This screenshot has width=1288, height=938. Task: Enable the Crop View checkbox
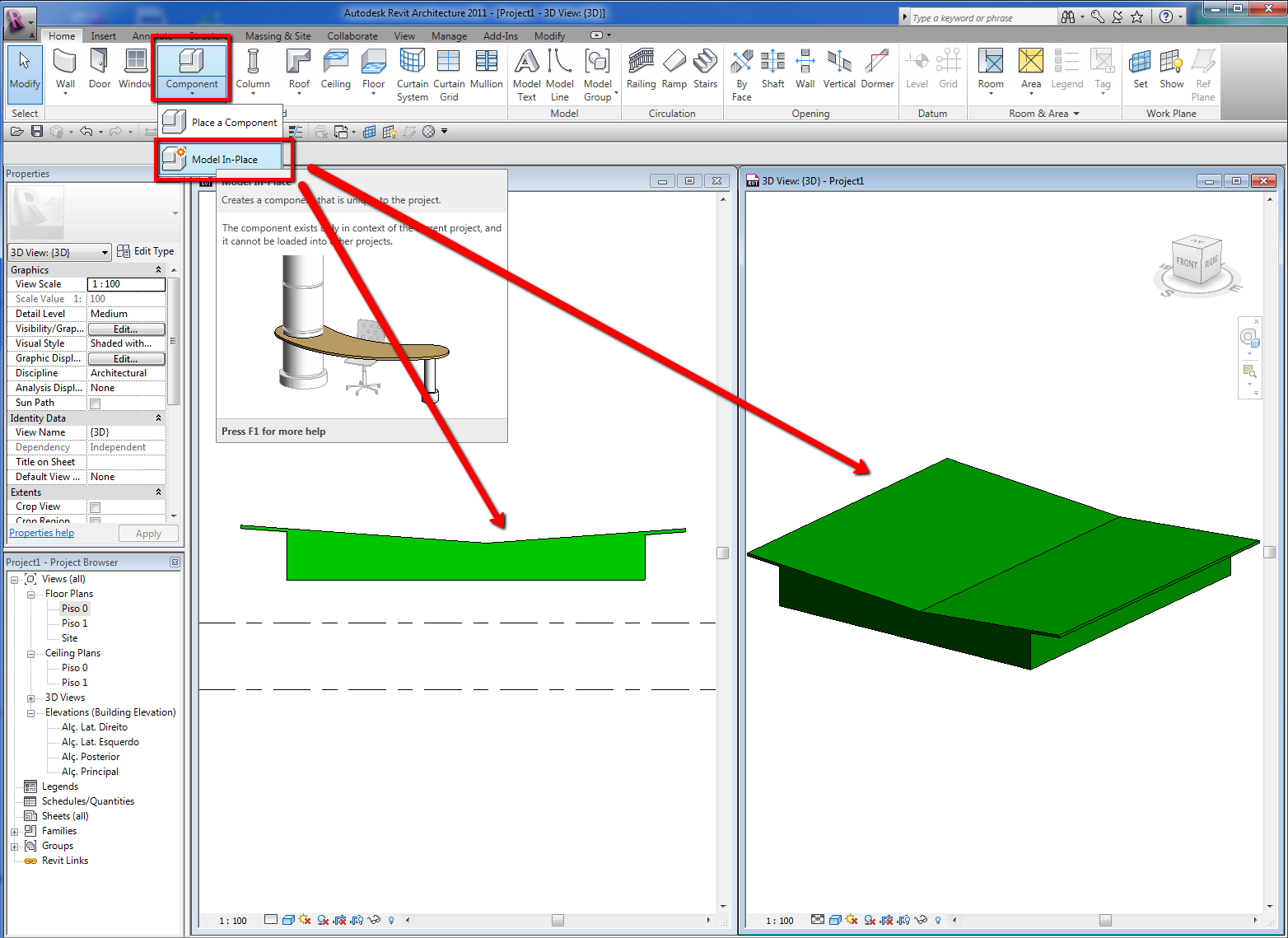click(x=95, y=507)
